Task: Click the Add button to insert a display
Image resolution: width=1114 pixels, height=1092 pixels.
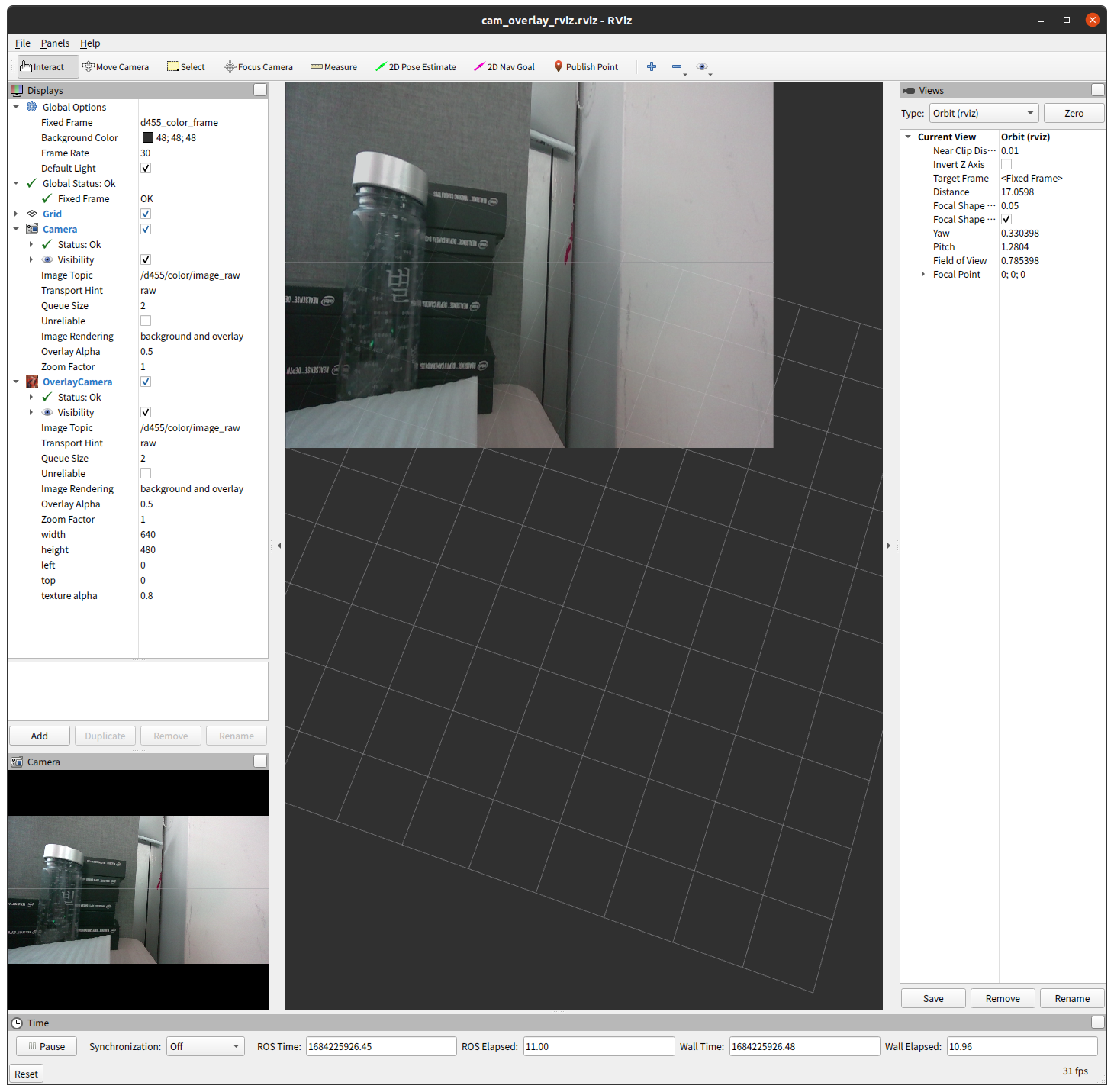Action: coord(39,735)
